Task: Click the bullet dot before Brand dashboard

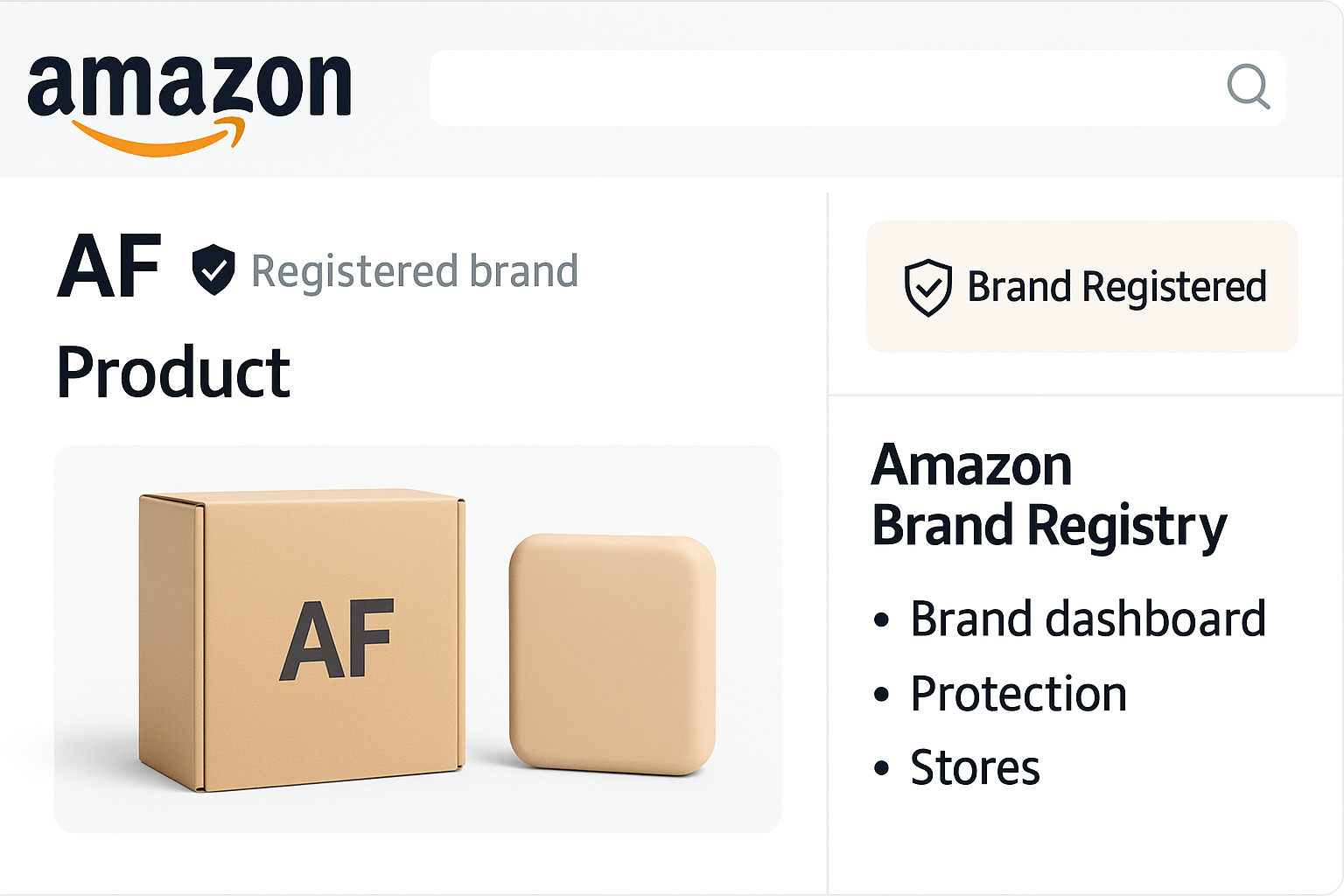Action: (x=881, y=620)
